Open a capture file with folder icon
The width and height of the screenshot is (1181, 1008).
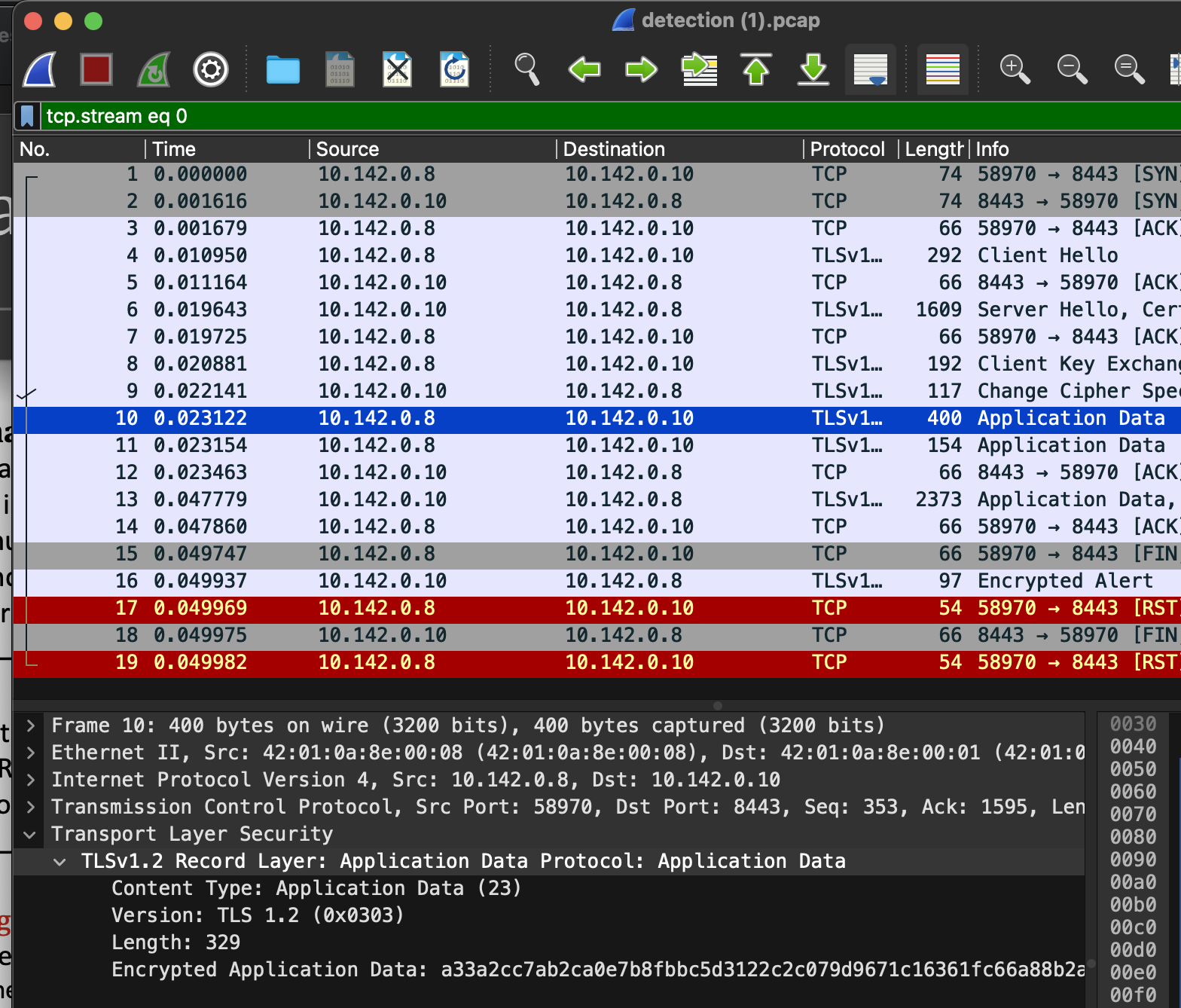click(283, 70)
